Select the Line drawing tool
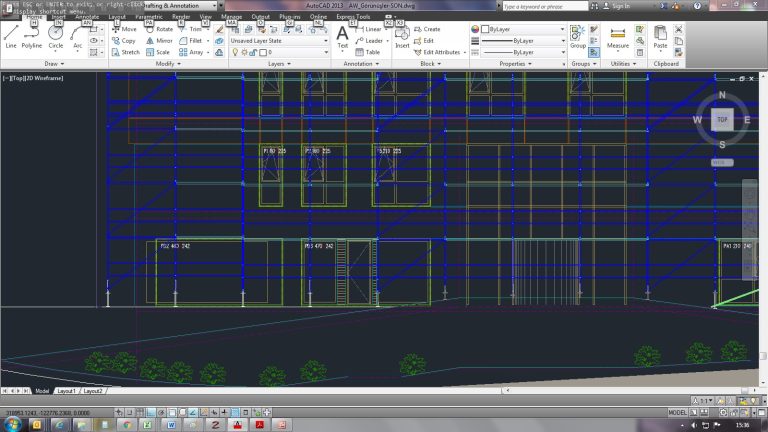The width and height of the screenshot is (768, 432). click(11, 35)
